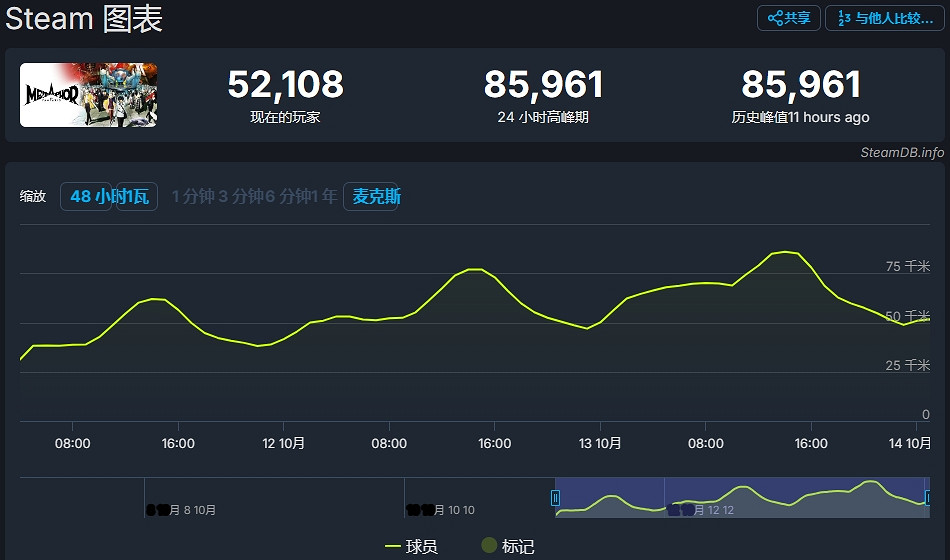950x560 pixels.
Task: Choose the 麦克斯 max zoom range
Action: pos(376,197)
